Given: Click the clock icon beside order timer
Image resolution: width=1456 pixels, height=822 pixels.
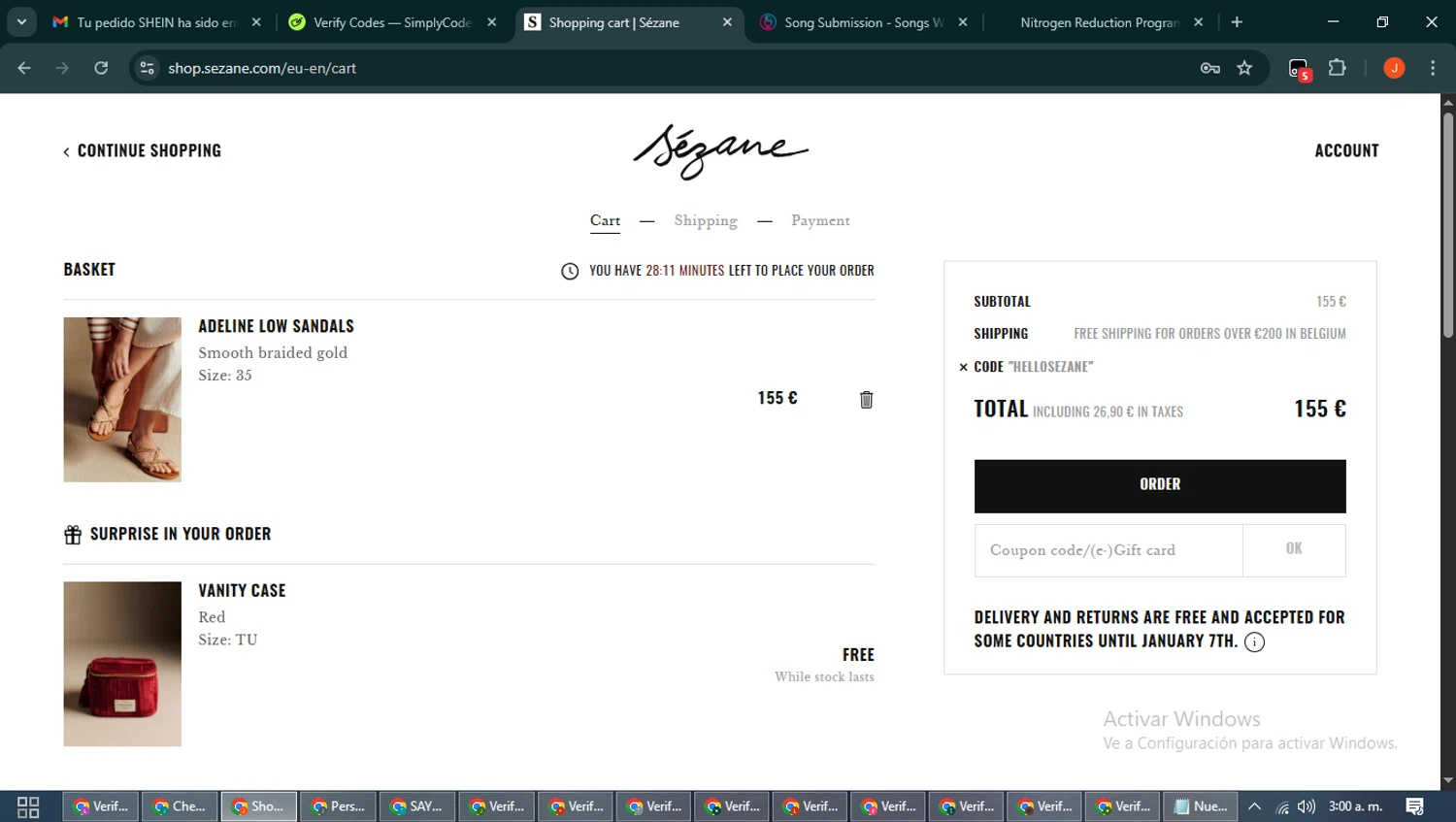Looking at the screenshot, I should (x=570, y=271).
